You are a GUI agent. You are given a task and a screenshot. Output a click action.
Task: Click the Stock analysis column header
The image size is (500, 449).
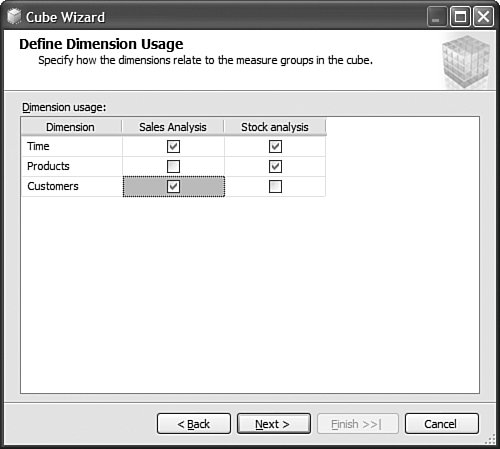point(275,127)
